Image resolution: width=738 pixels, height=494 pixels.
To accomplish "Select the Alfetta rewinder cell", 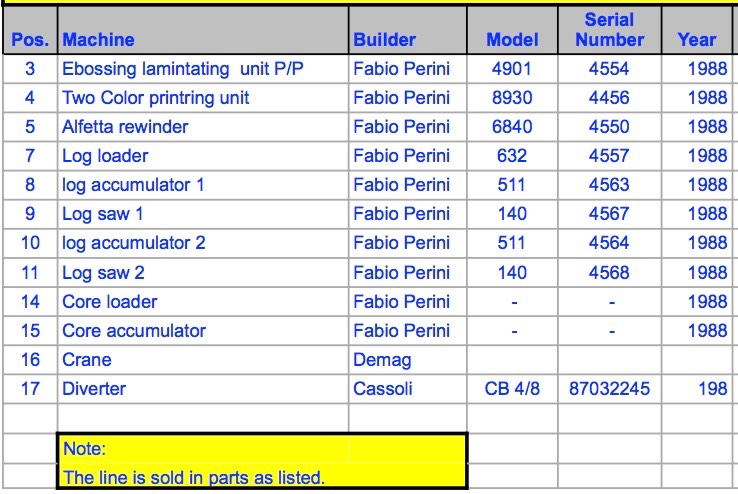I will [x=203, y=127].
